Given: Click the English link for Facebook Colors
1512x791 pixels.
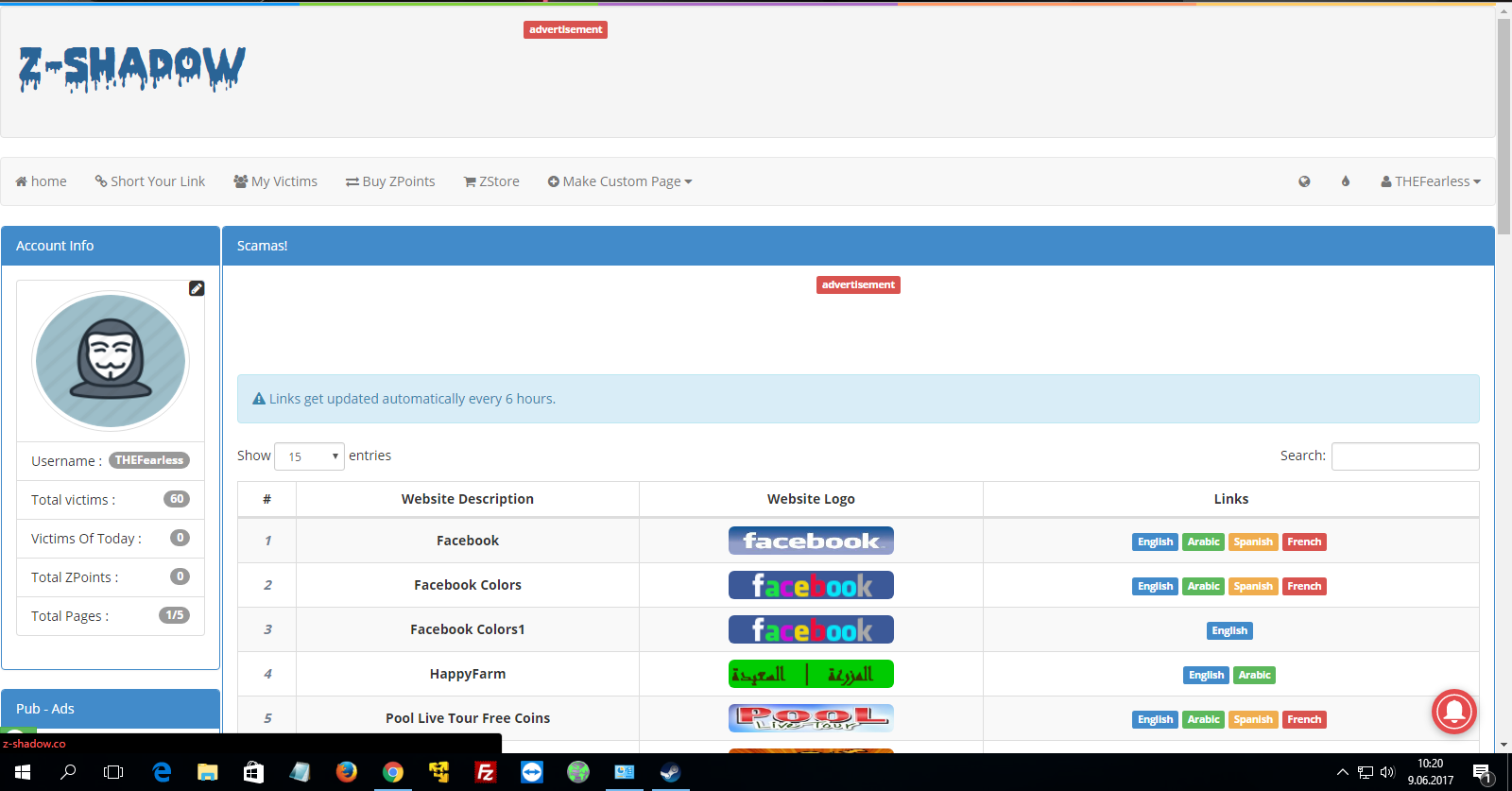Looking at the screenshot, I should [x=1155, y=586].
